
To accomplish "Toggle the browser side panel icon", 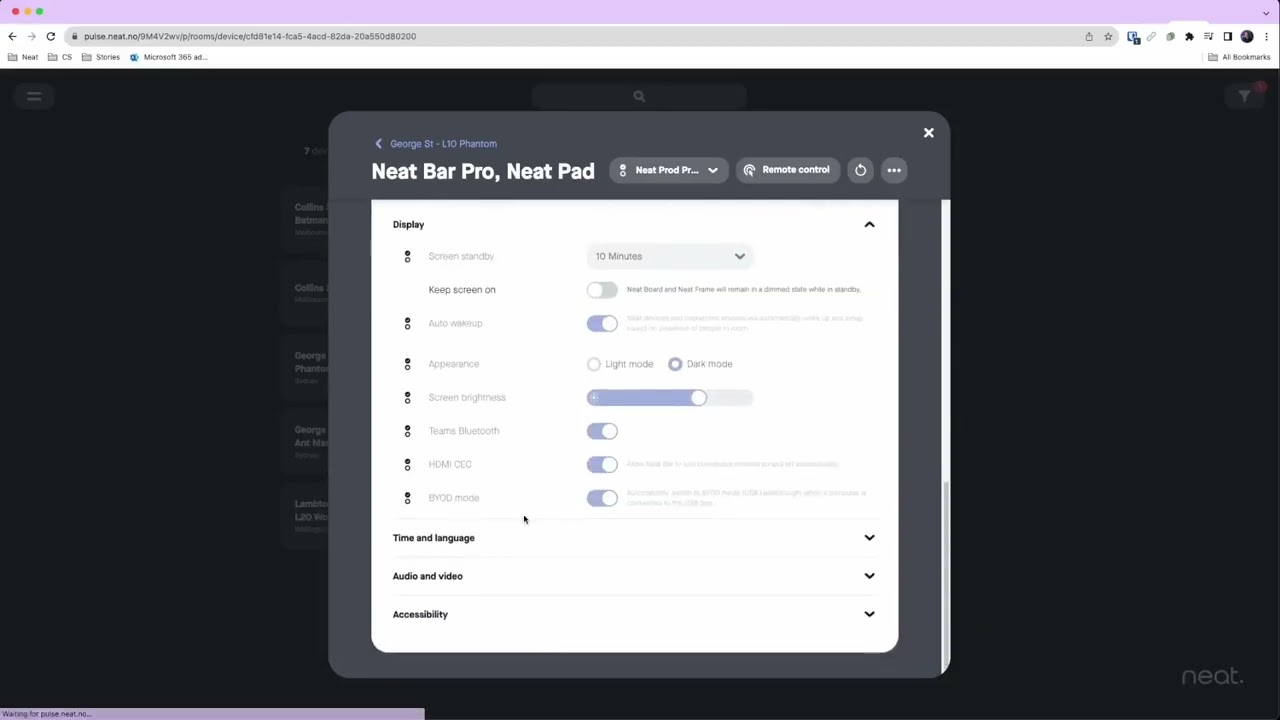I will (x=1228, y=36).
